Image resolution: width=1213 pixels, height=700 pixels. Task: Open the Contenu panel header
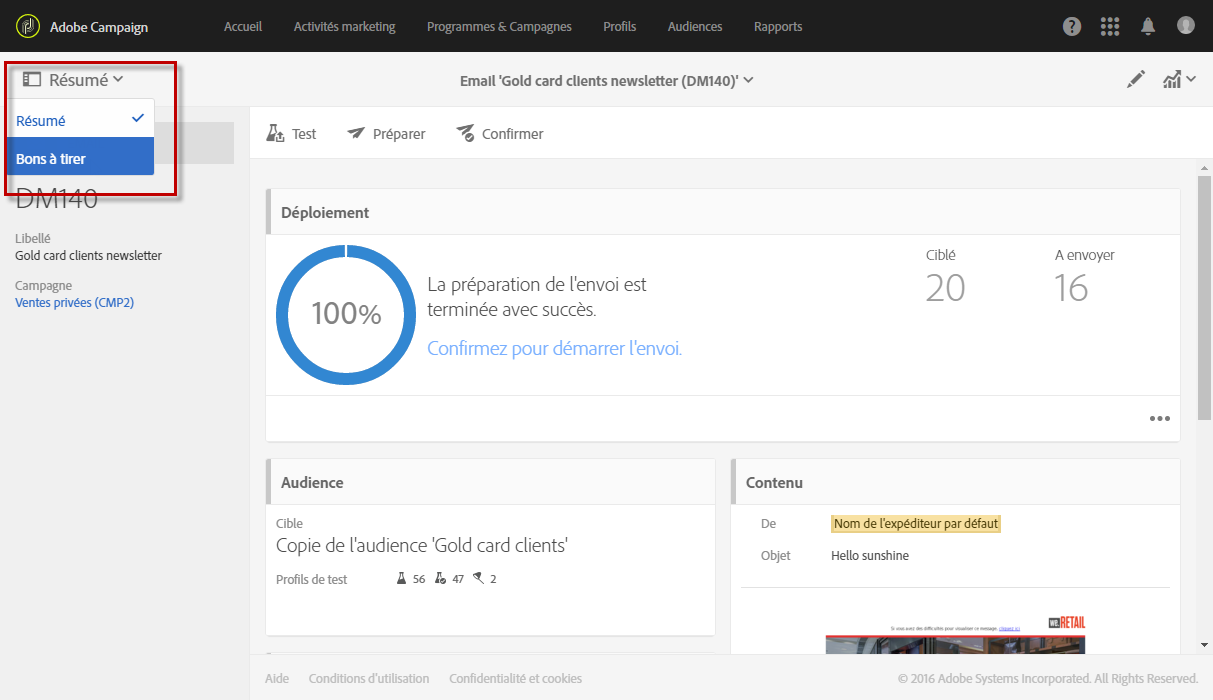point(955,482)
